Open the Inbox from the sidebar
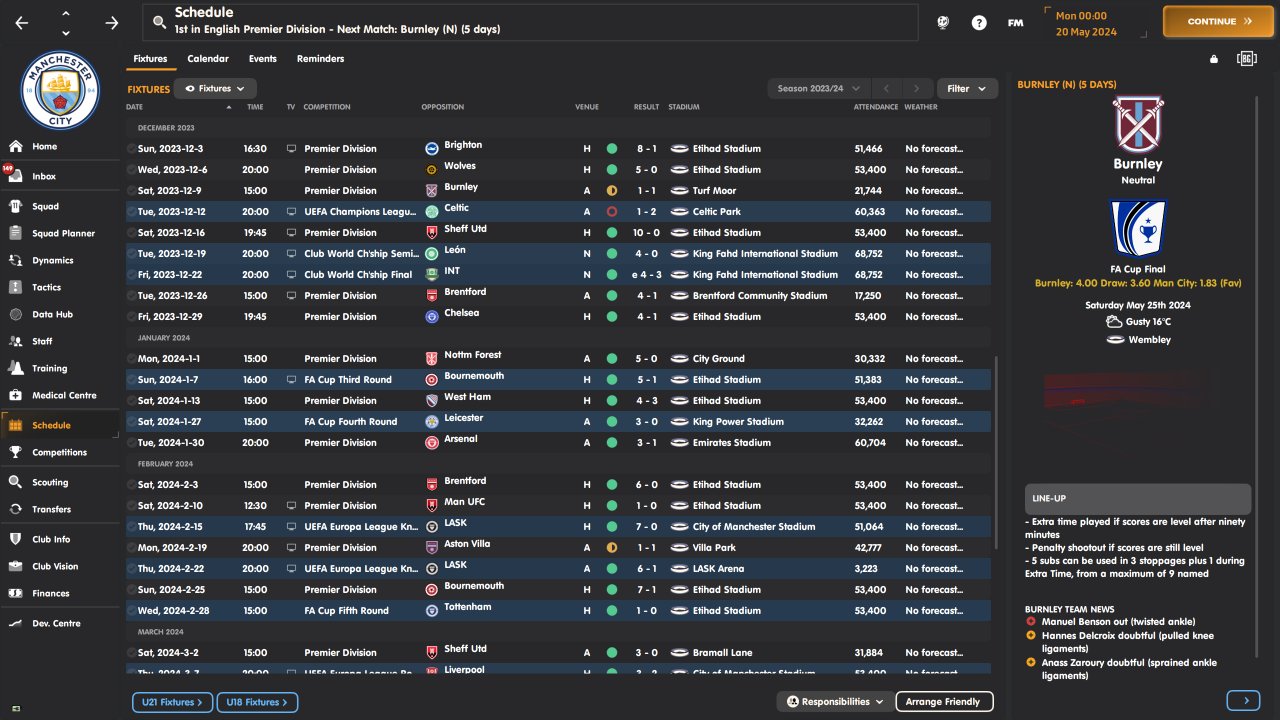Screen dimensions: 1280x720 [x=44, y=177]
